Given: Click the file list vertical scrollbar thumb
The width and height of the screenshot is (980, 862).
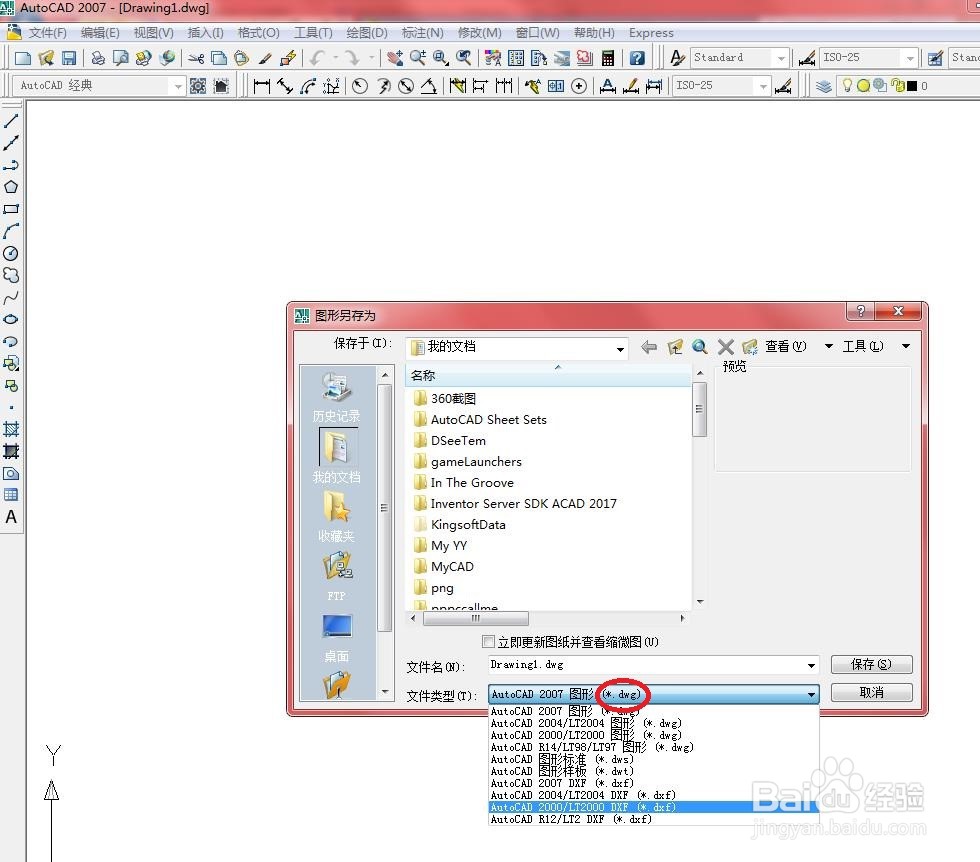Looking at the screenshot, I should tap(699, 409).
